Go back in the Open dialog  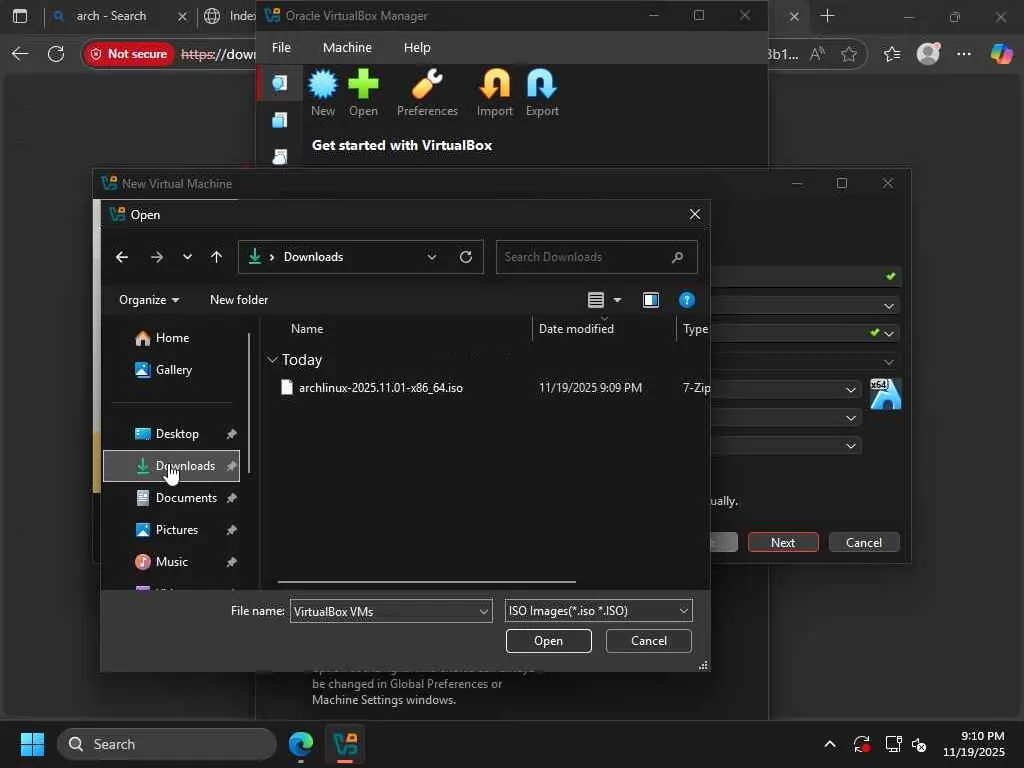coord(121,257)
